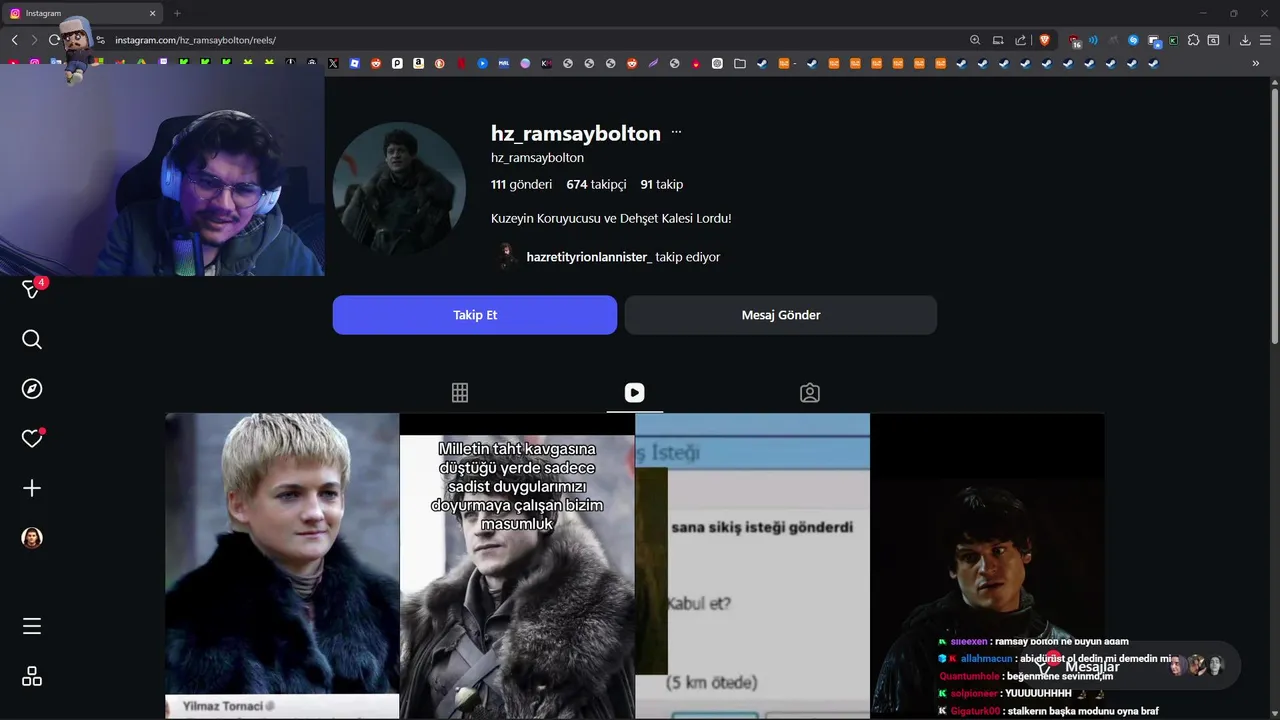Open the reel captioned Milletin taht kavgasına
The image size is (1280, 720).
pyautogui.click(x=517, y=566)
